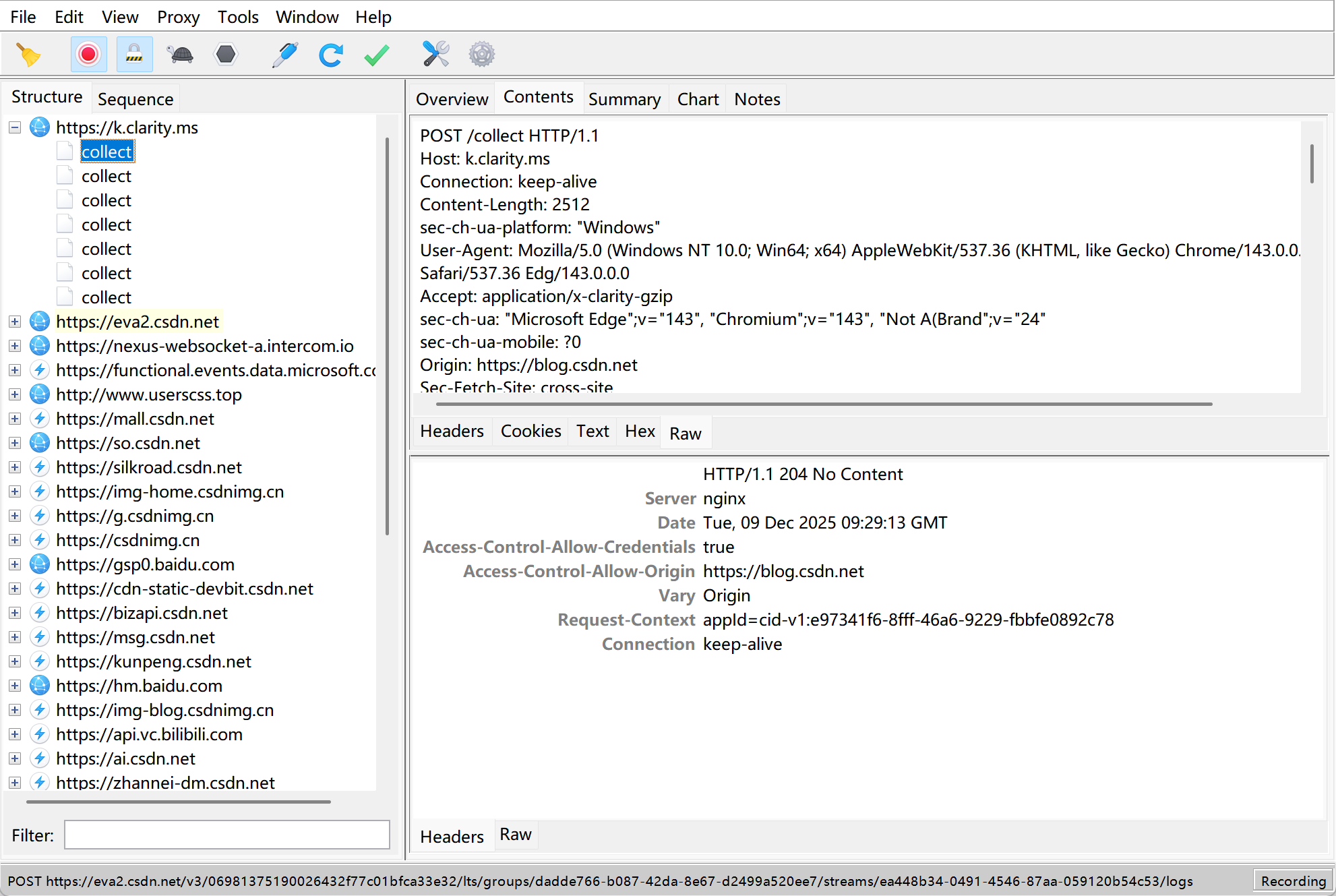Select https://kunpeng.csdn.net host entry
The image size is (1336, 896).
[x=154, y=661]
